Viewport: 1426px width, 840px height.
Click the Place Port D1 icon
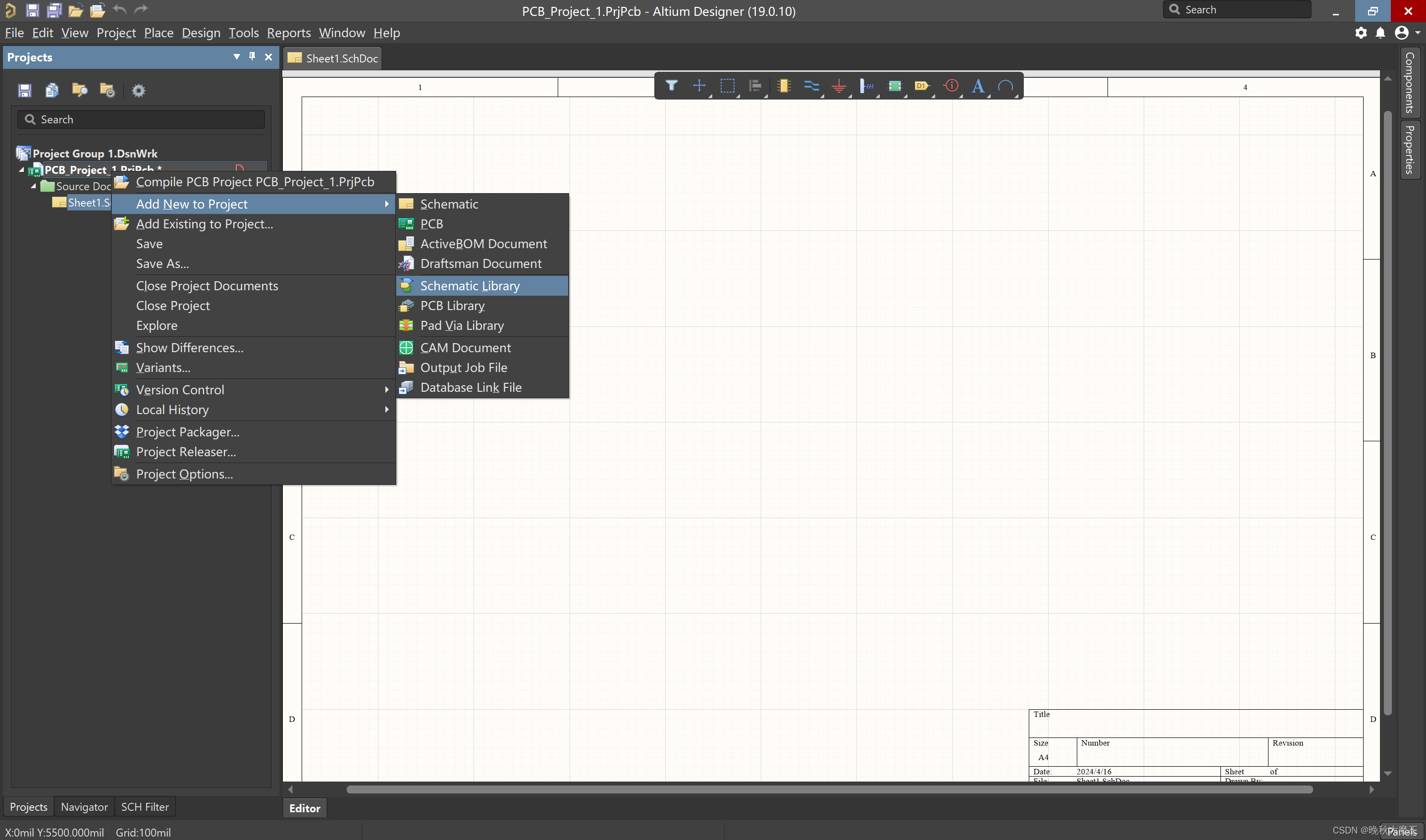pyautogui.click(x=922, y=86)
